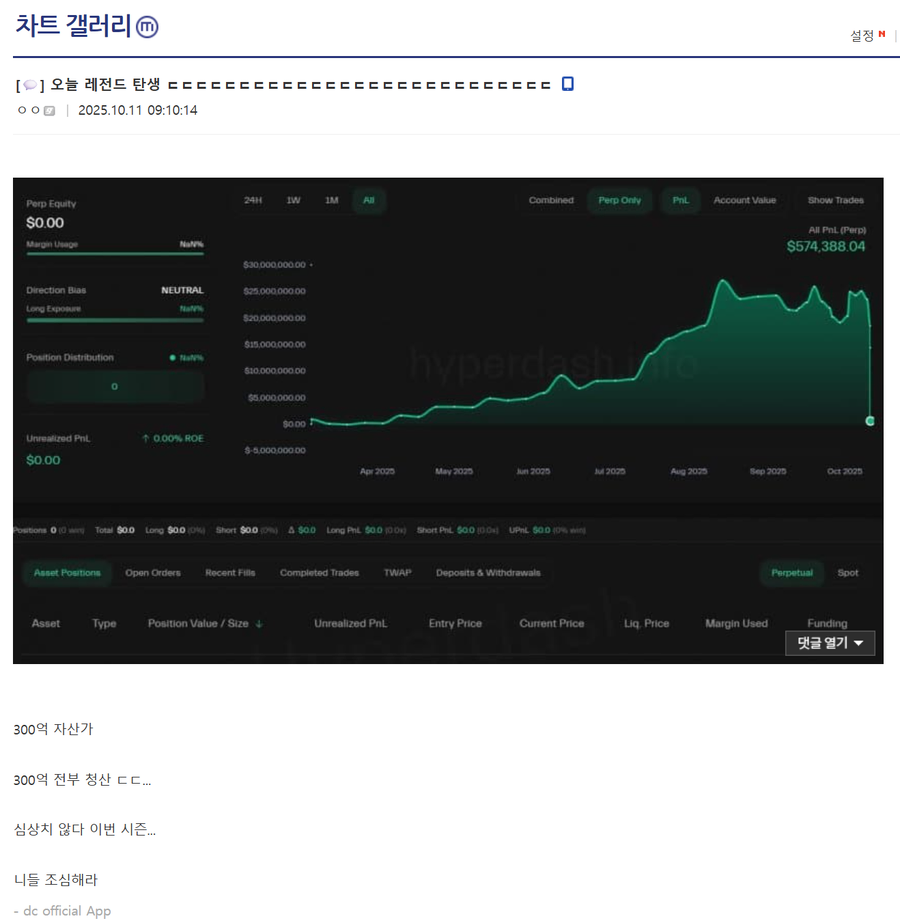
Task: Open the Deposits & Withdrawals tab
Action: pyautogui.click(x=488, y=573)
